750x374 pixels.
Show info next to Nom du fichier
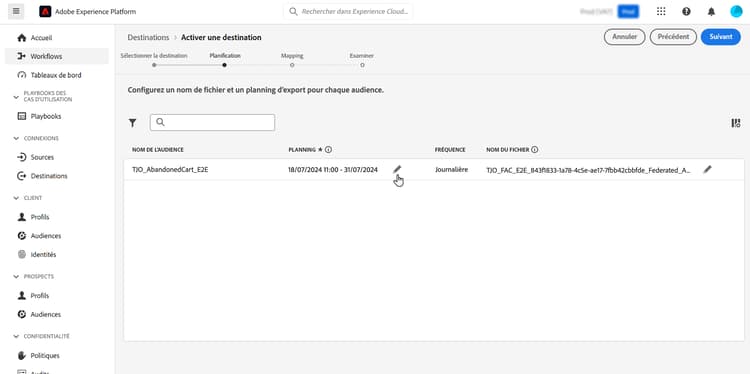coord(535,150)
